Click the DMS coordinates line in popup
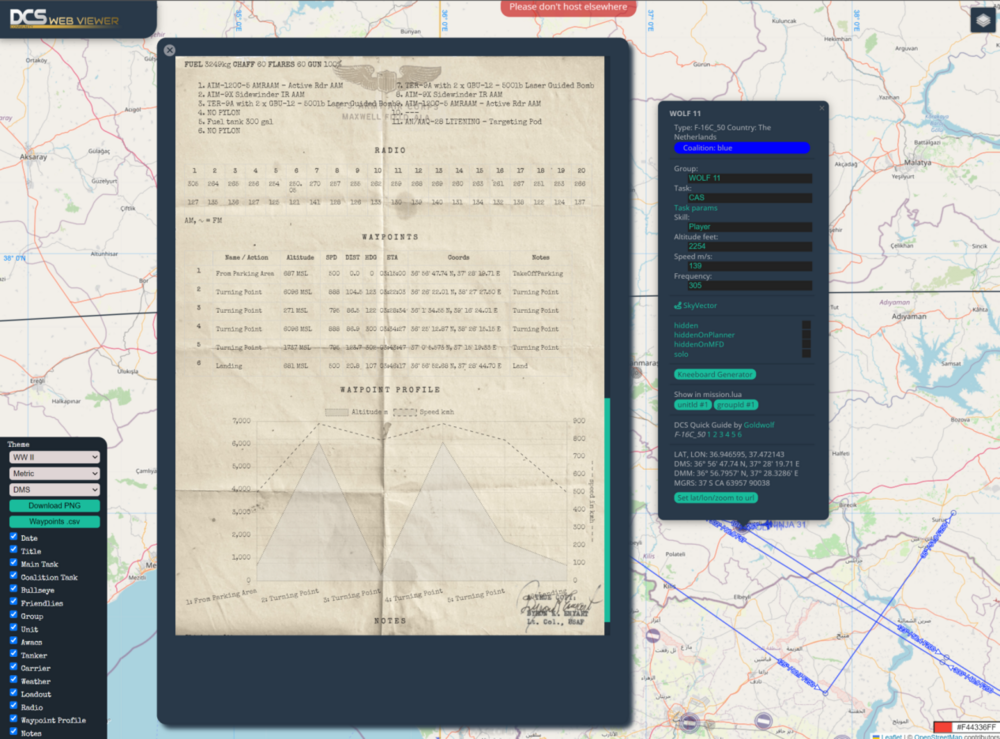This screenshot has height=739, width=1000. (737, 464)
